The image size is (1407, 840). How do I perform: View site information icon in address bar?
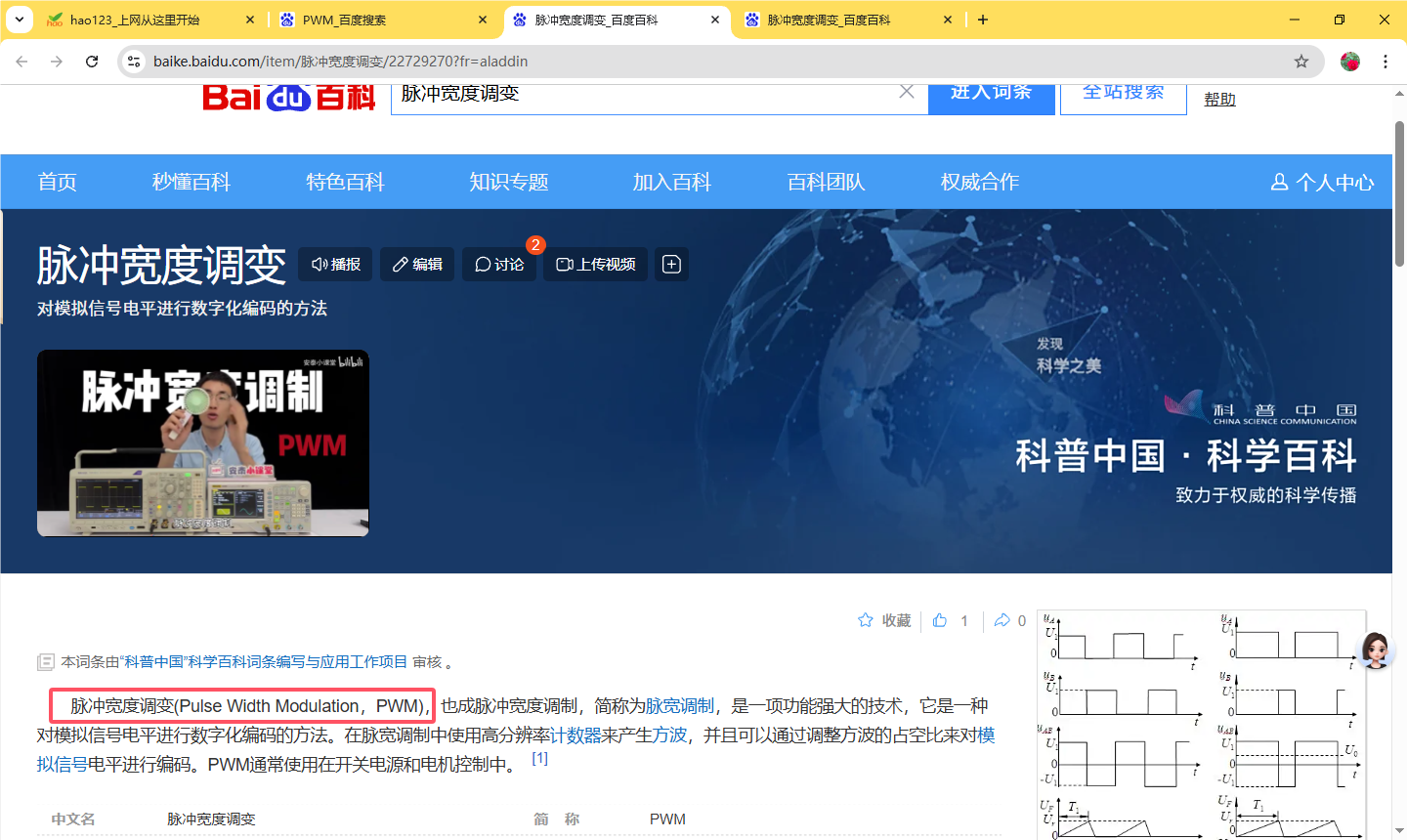coord(135,61)
